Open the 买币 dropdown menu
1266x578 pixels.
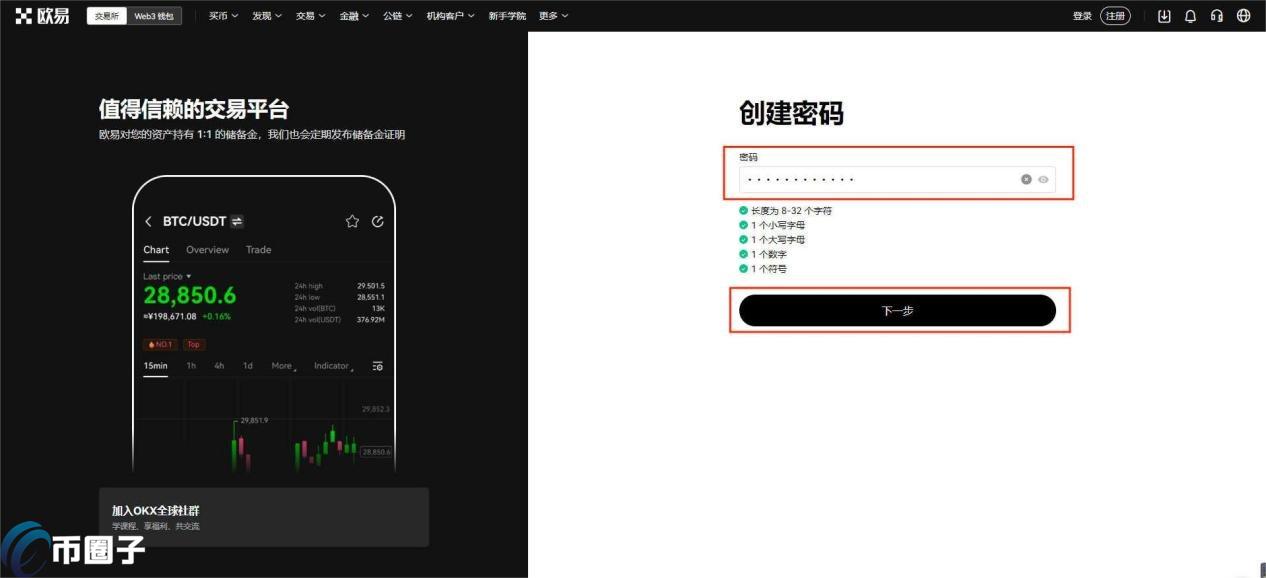[x=223, y=16]
